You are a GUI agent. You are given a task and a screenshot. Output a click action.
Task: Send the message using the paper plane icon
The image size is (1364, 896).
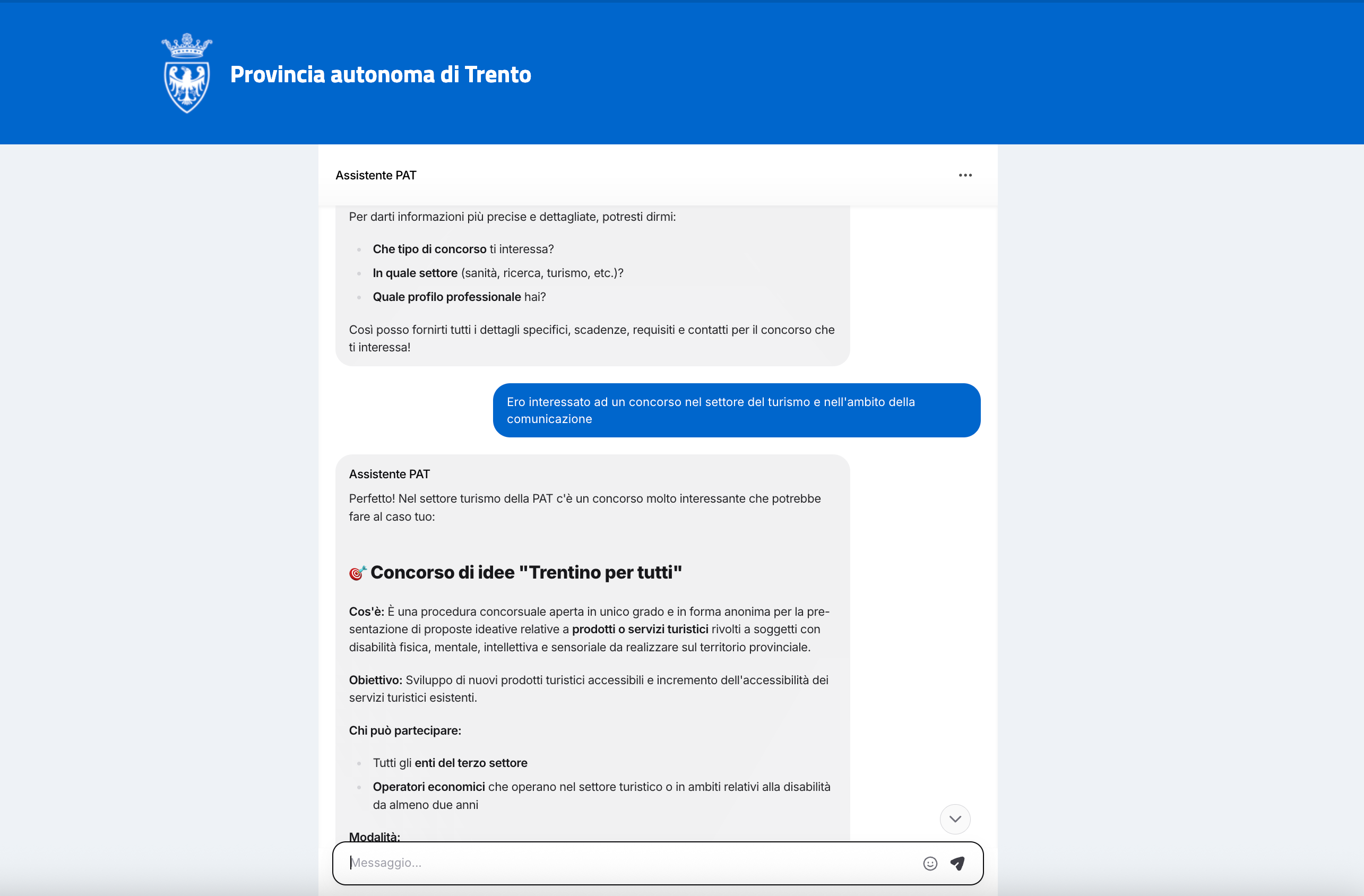957,863
